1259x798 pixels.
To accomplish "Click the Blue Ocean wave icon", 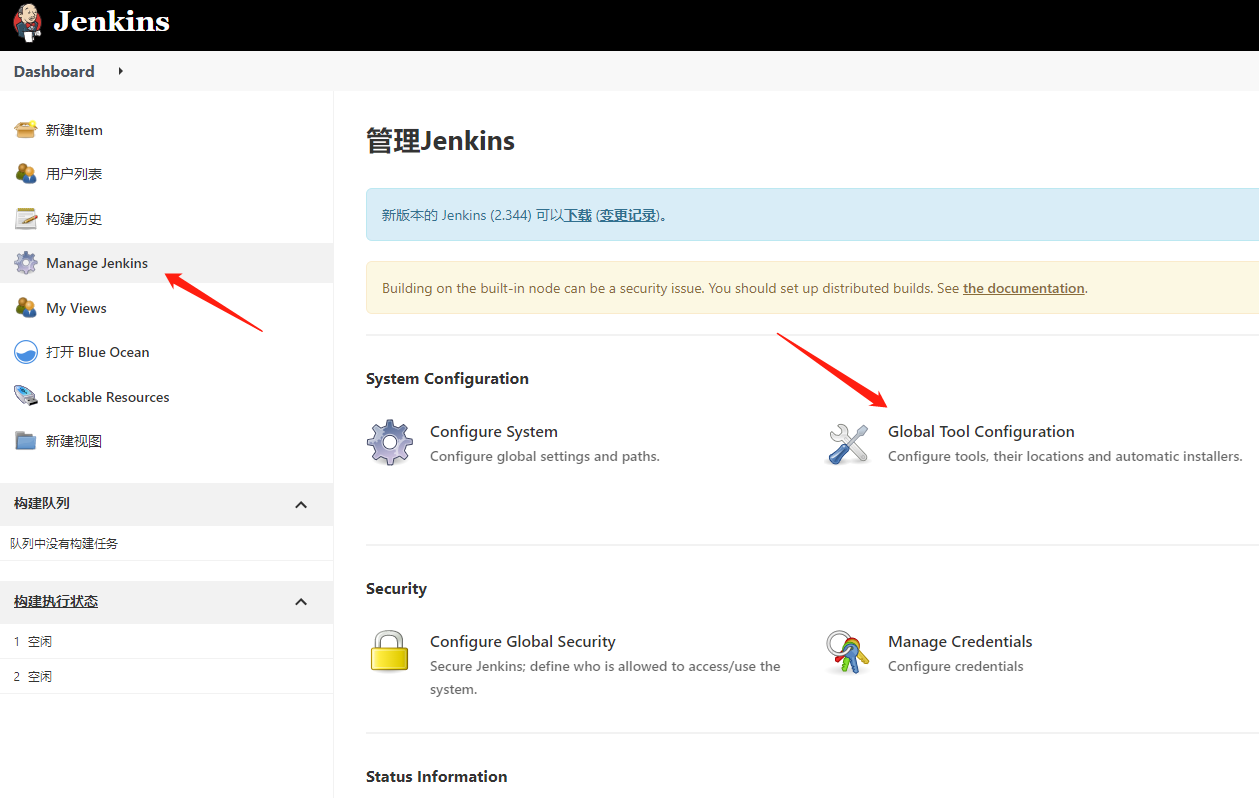I will (x=26, y=352).
